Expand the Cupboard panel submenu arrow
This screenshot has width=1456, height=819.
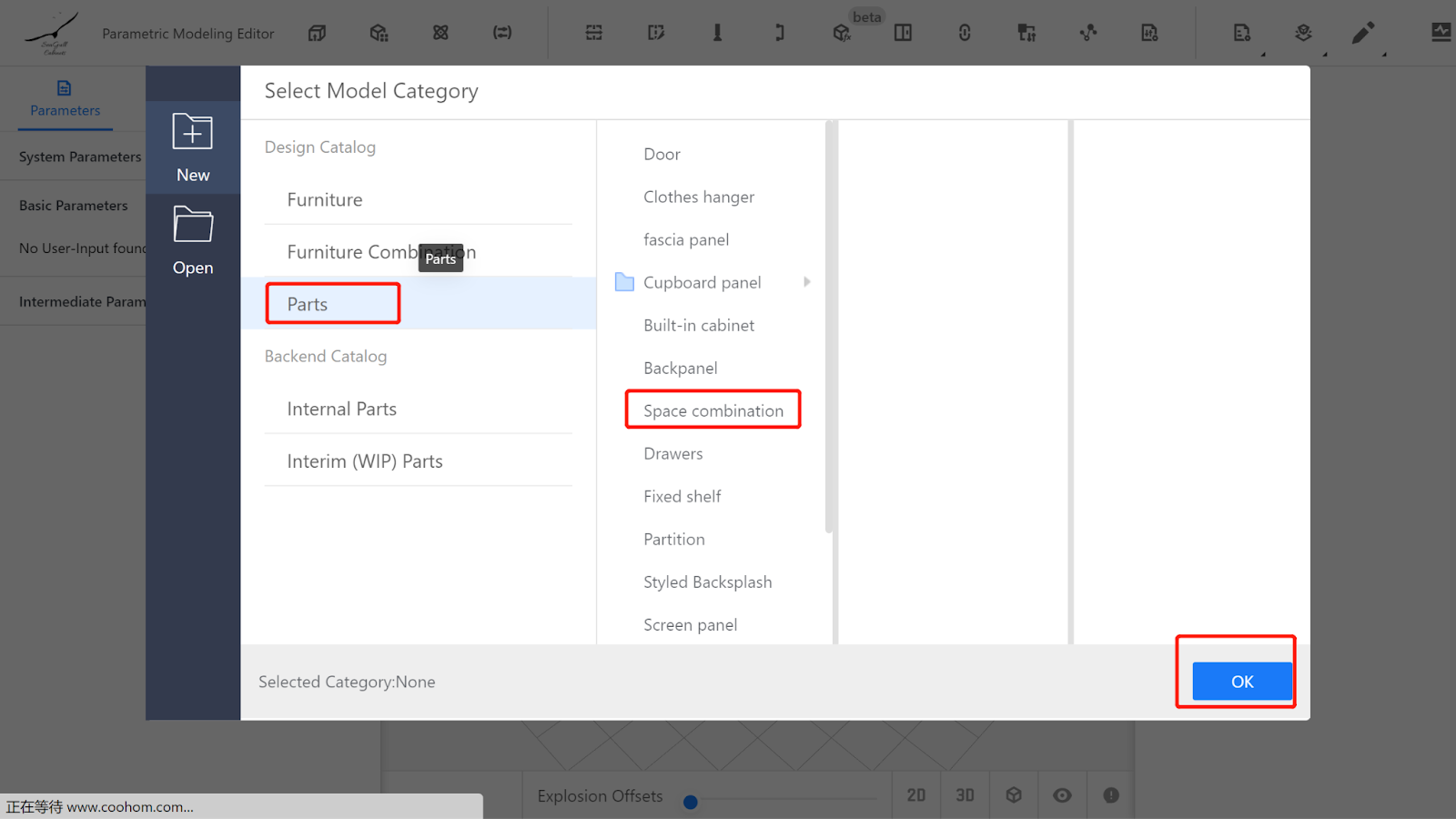click(806, 282)
